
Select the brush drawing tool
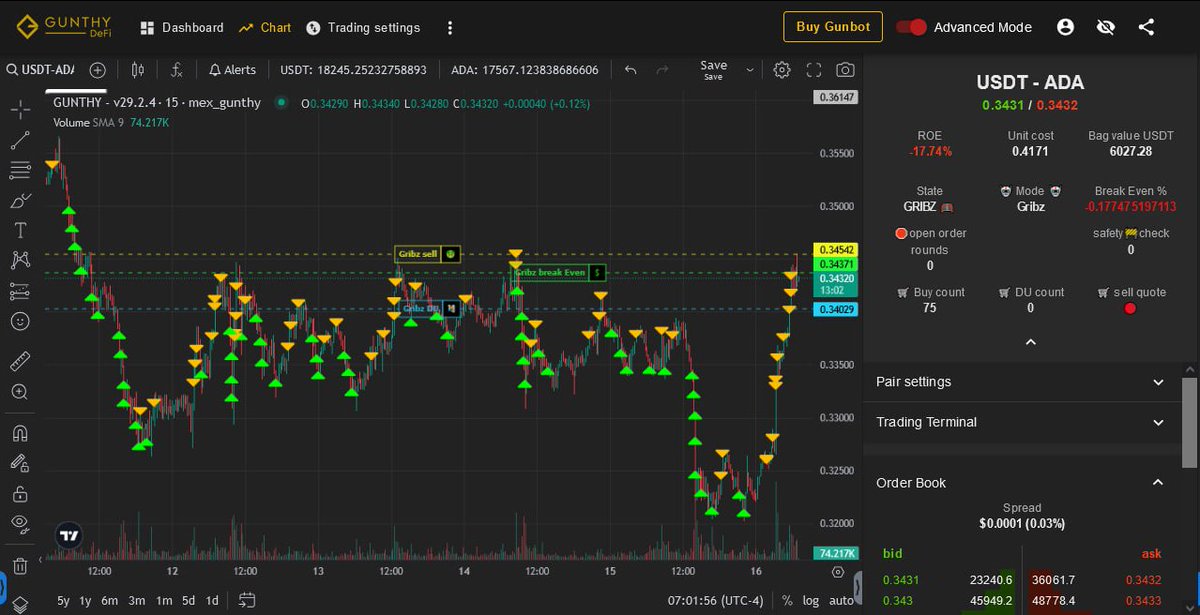[x=20, y=200]
